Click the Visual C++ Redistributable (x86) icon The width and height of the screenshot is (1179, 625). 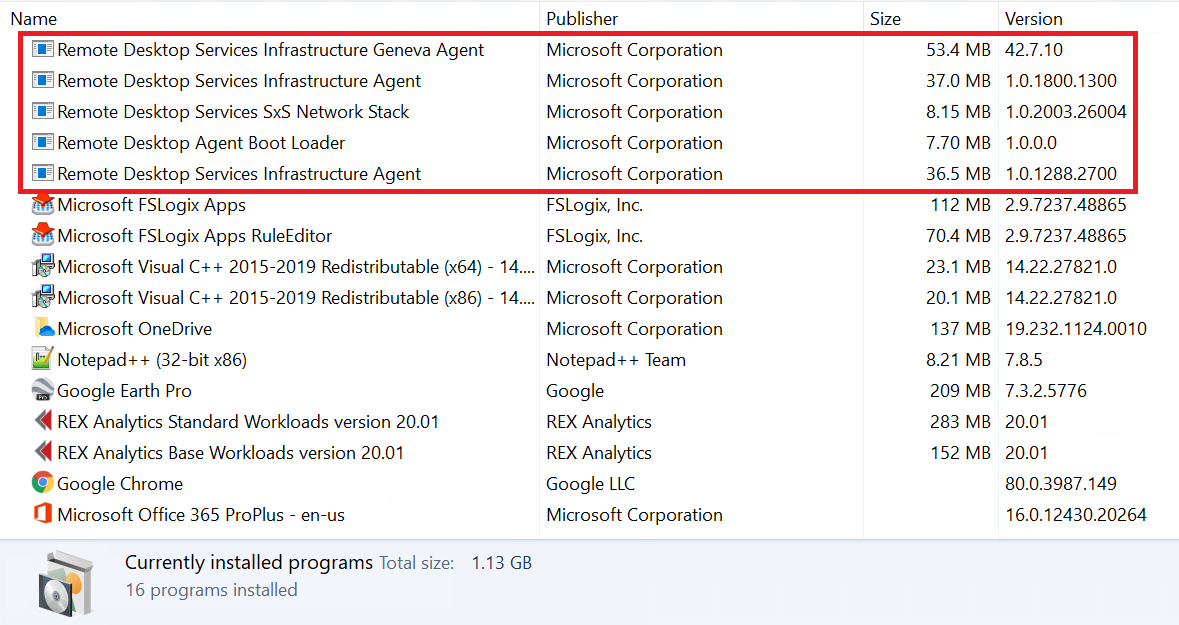pos(43,297)
